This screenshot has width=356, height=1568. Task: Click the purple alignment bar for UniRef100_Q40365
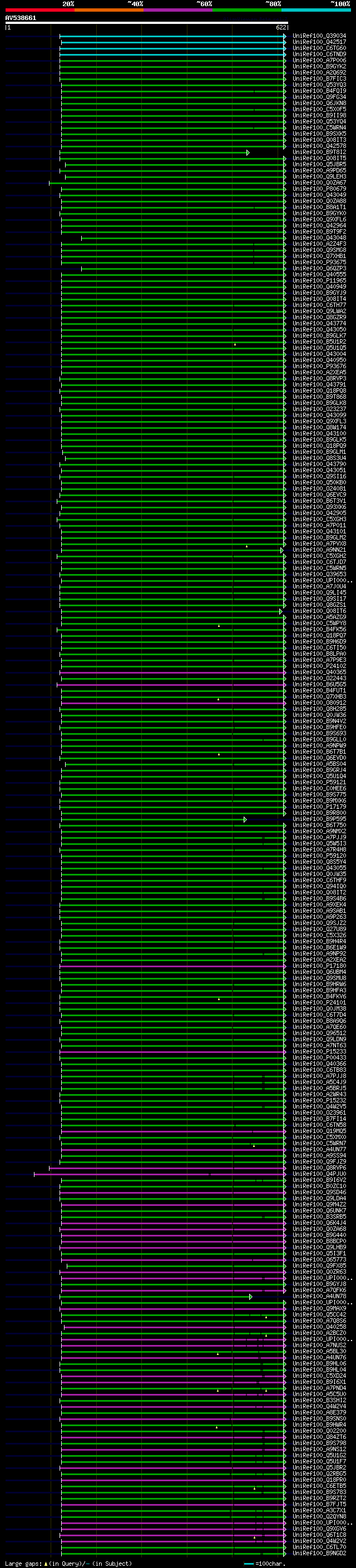click(173, 672)
